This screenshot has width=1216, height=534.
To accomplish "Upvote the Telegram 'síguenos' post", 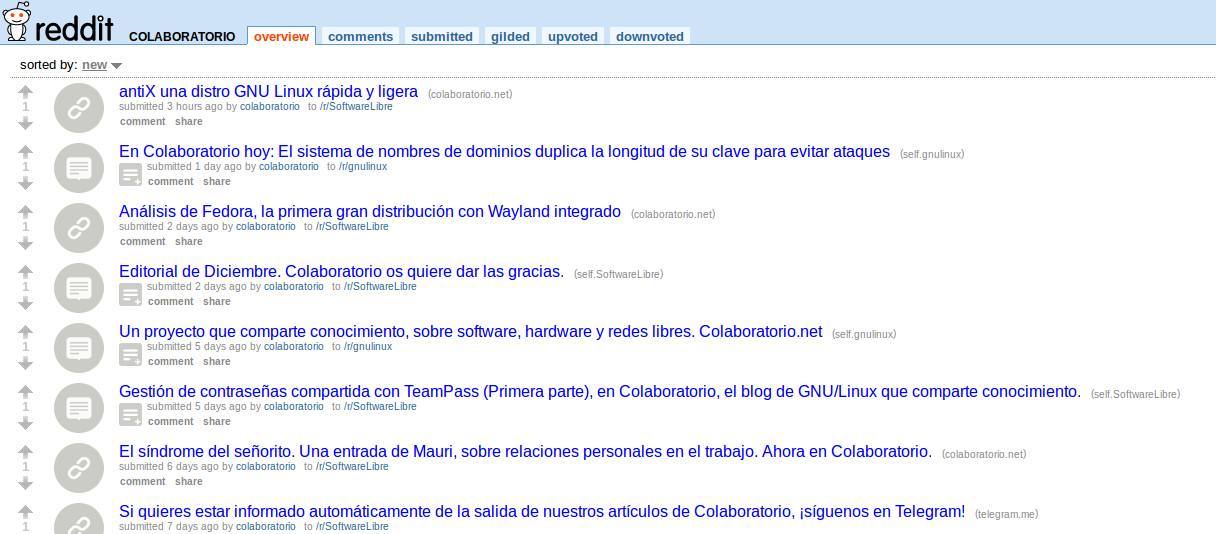I will click(26, 511).
